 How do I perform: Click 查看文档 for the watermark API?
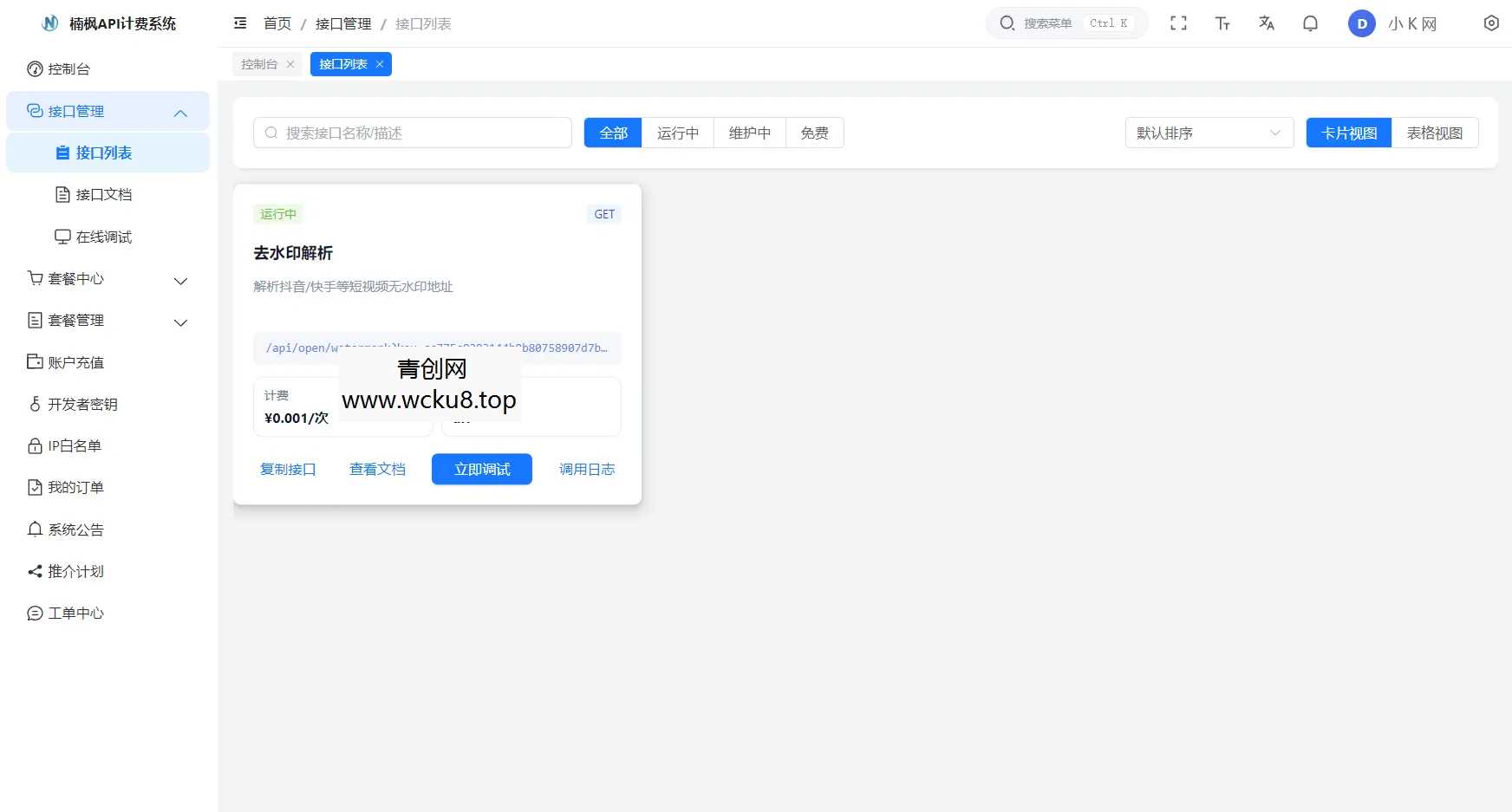377,469
